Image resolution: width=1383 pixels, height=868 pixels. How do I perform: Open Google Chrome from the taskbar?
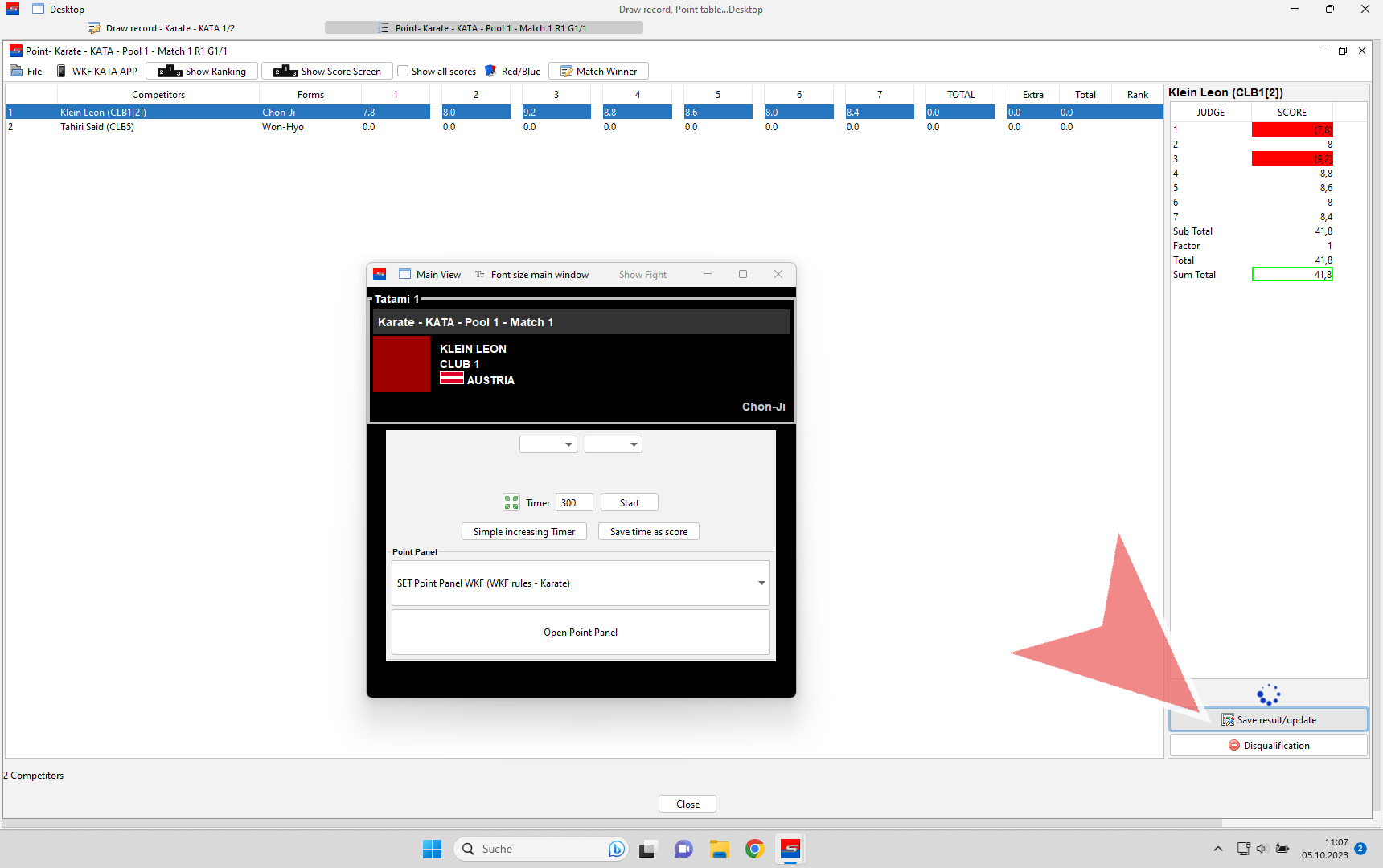[754, 849]
